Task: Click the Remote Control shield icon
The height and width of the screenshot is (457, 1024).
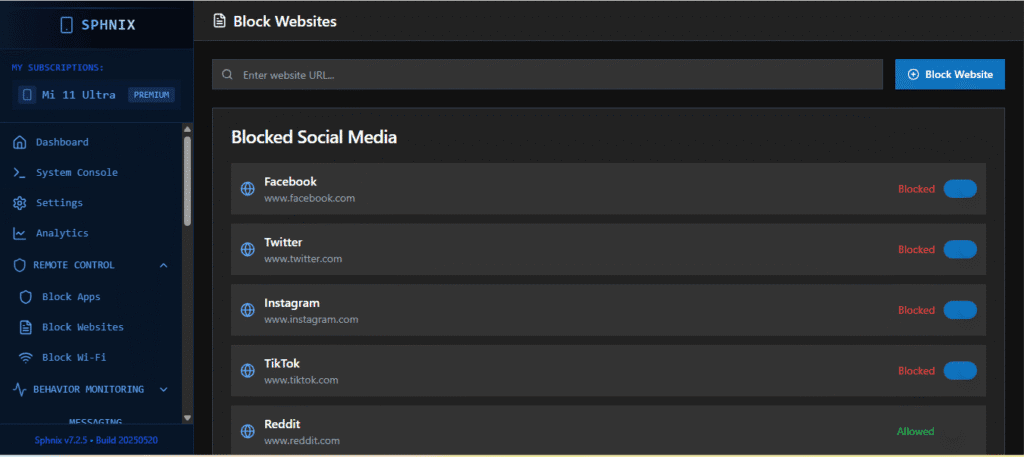Action: [x=20, y=265]
